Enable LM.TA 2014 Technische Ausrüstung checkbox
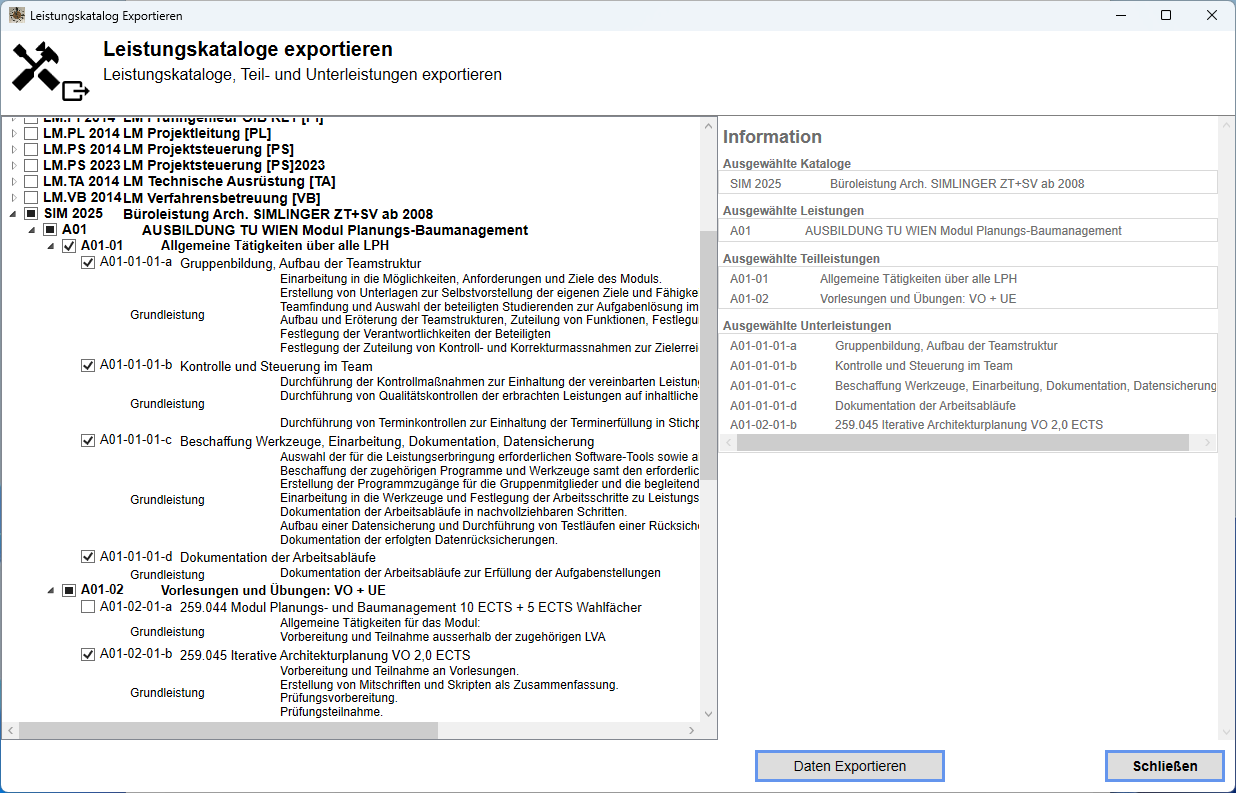This screenshot has width=1236, height=793. (x=32, y=181)
